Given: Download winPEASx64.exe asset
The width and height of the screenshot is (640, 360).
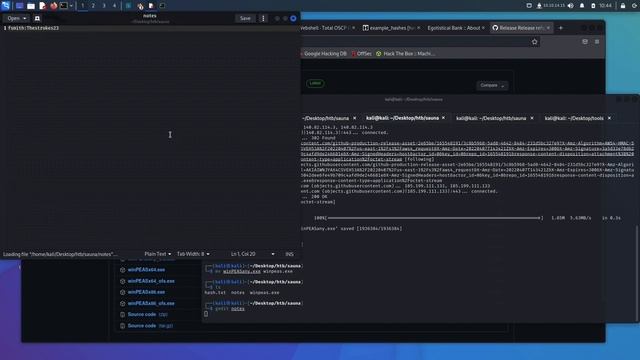Looking at the screenshot, I should point(146,270).
